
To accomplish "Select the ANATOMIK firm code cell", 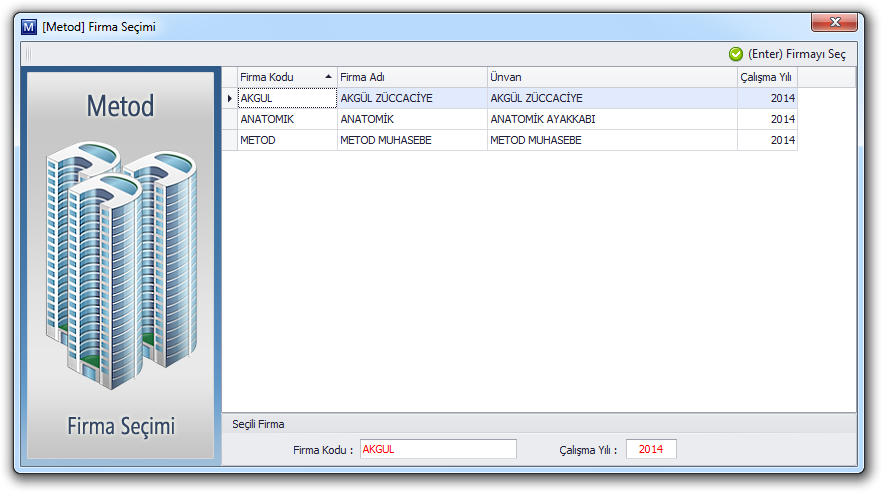I will point(286,119).
